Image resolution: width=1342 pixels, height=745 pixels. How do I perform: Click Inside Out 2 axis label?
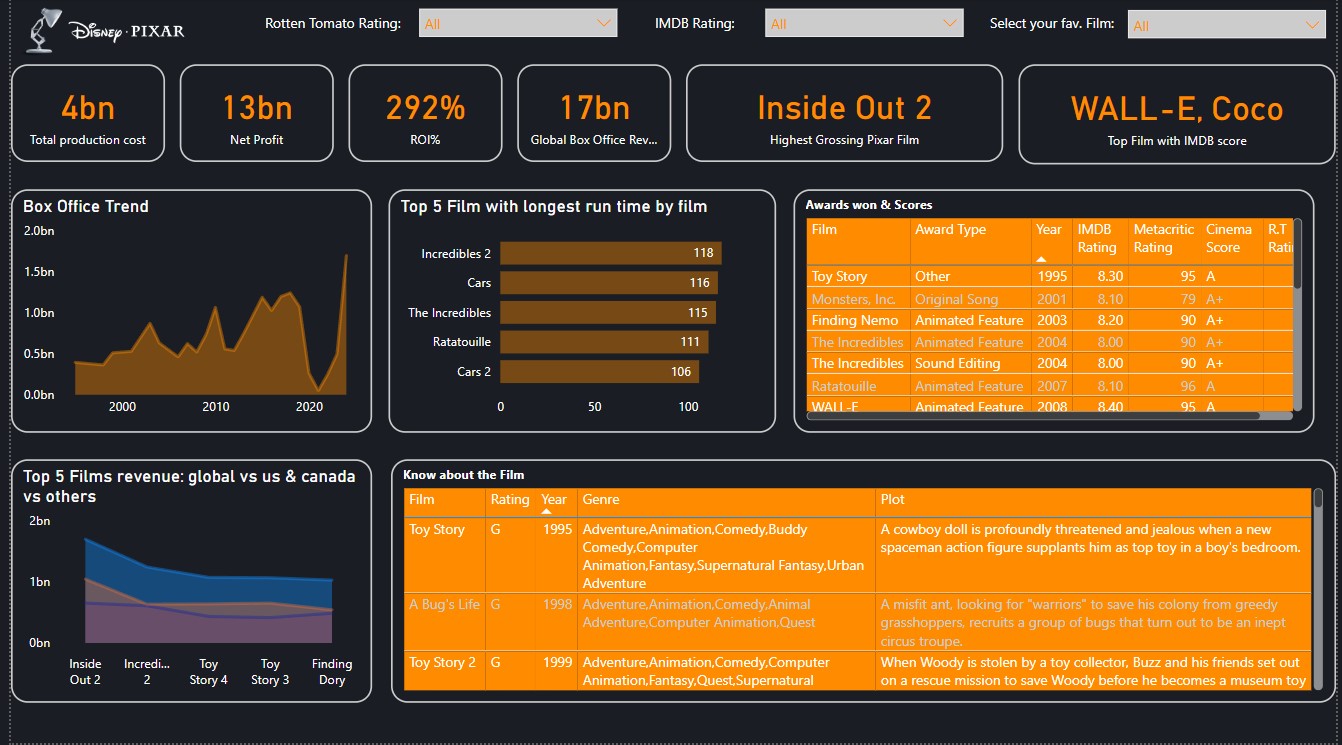pyautogui.click(x=85, y=672)
